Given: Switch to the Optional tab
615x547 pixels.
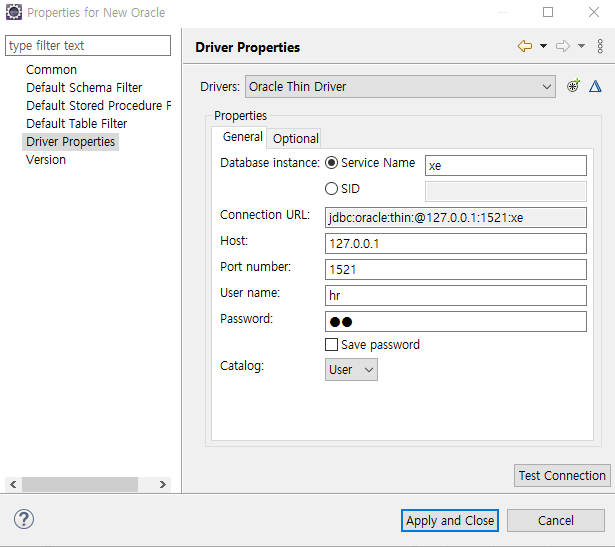Looking at the screenshot, I should [295, 138].
